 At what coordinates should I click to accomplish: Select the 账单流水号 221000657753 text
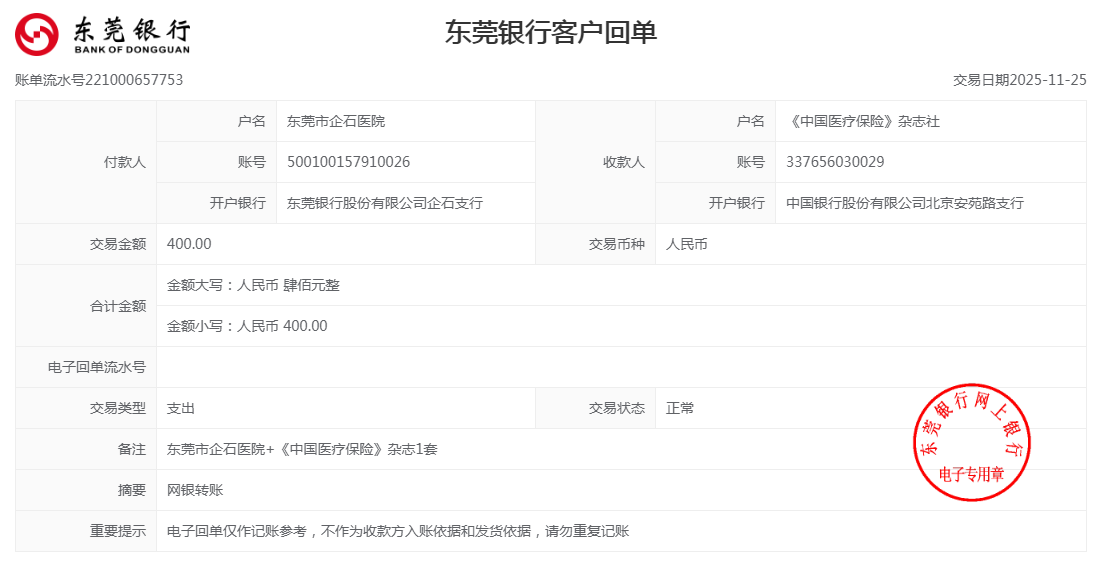[99, 80]
